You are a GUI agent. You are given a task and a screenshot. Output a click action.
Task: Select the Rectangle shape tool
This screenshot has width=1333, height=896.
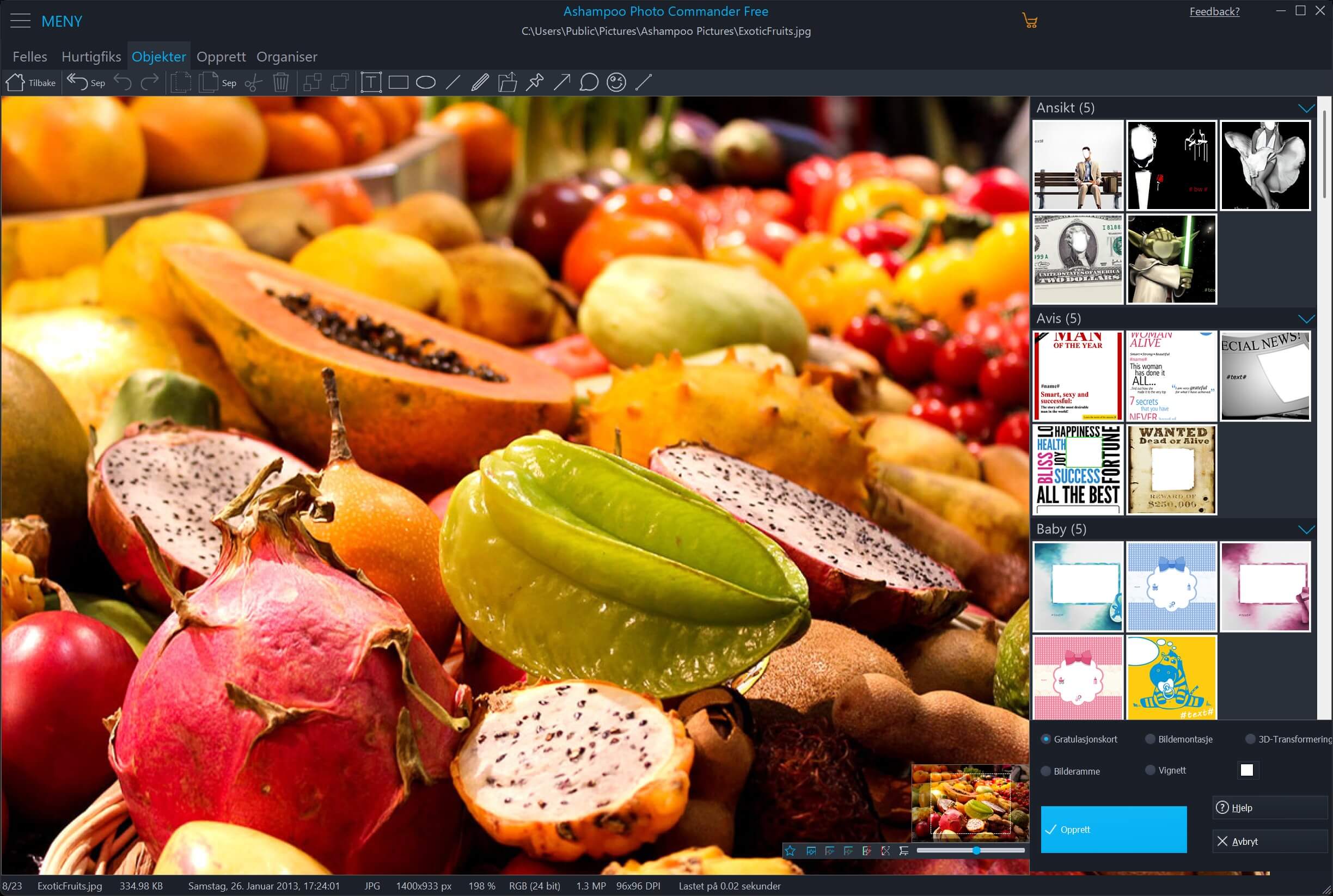(399, 83)
